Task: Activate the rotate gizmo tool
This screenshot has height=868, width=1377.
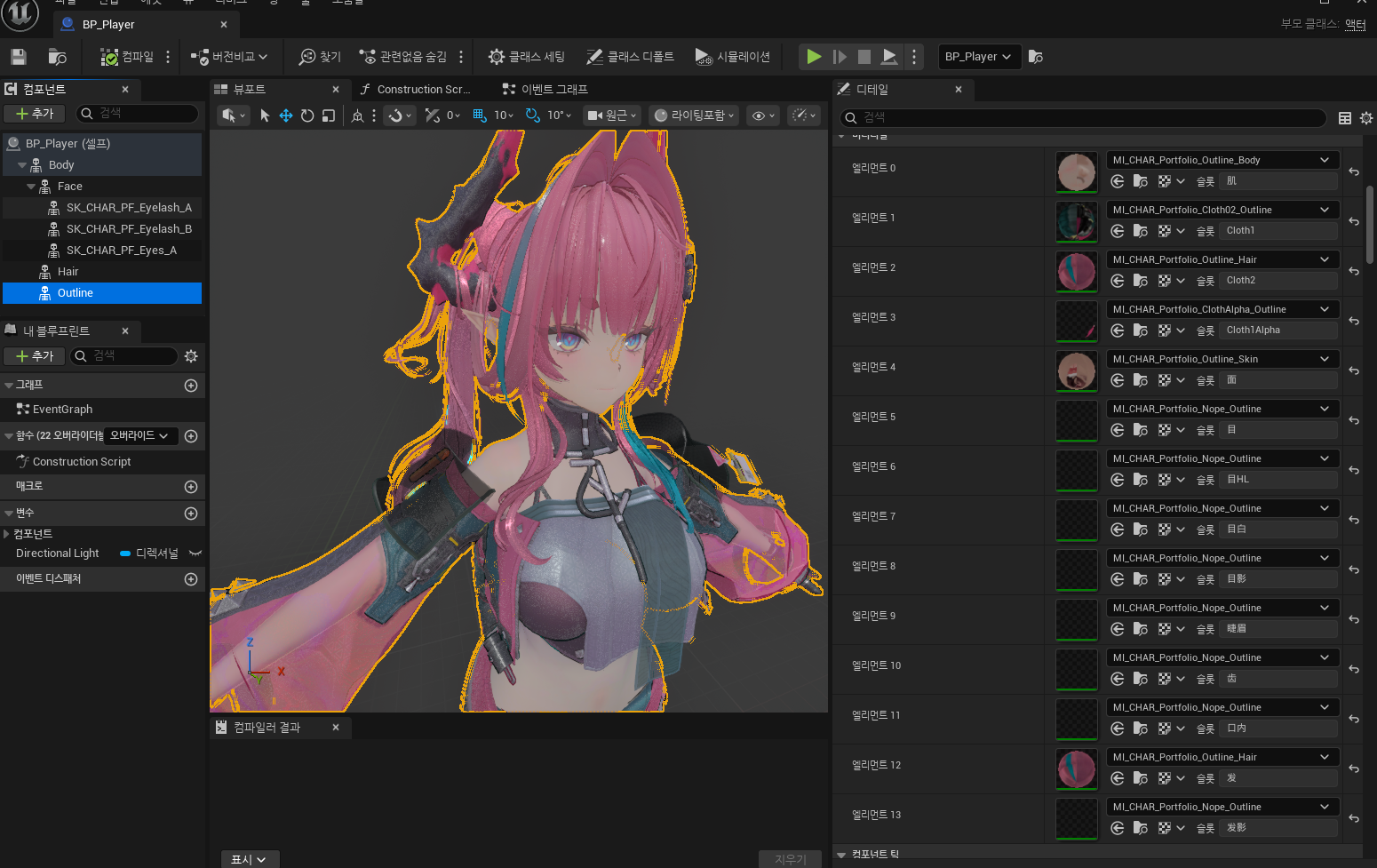Action: pos(307,115)
